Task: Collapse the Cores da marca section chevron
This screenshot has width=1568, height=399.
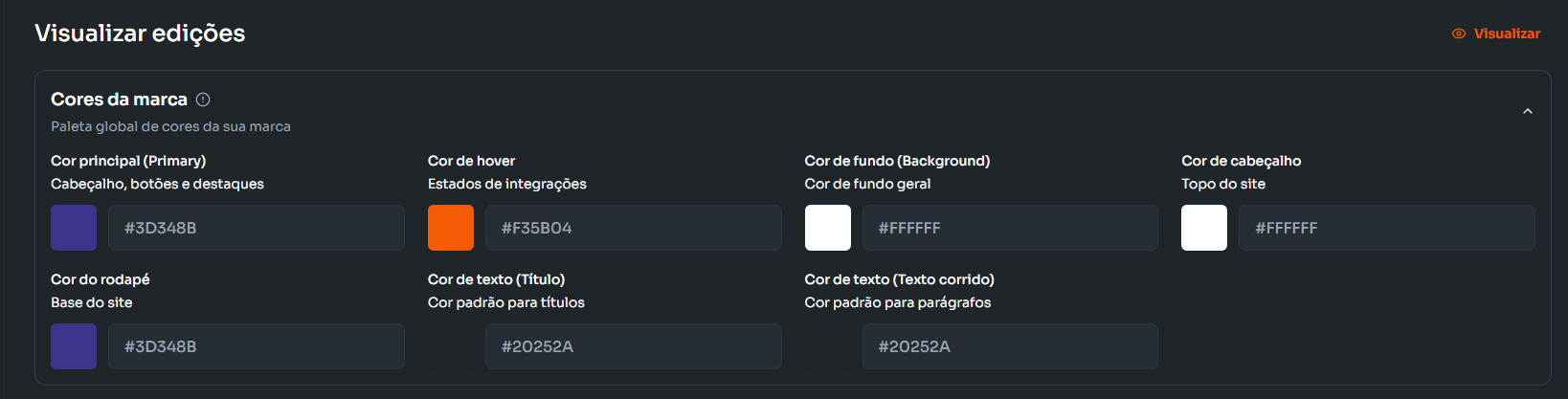Action: coord(1527,112)
